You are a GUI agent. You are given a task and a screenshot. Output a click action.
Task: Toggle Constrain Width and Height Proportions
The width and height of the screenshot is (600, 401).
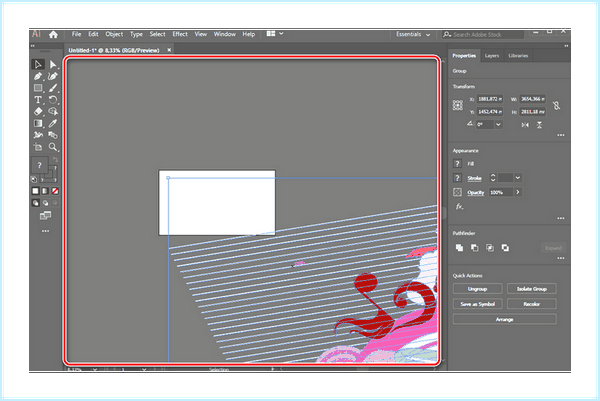coord(556,105)
